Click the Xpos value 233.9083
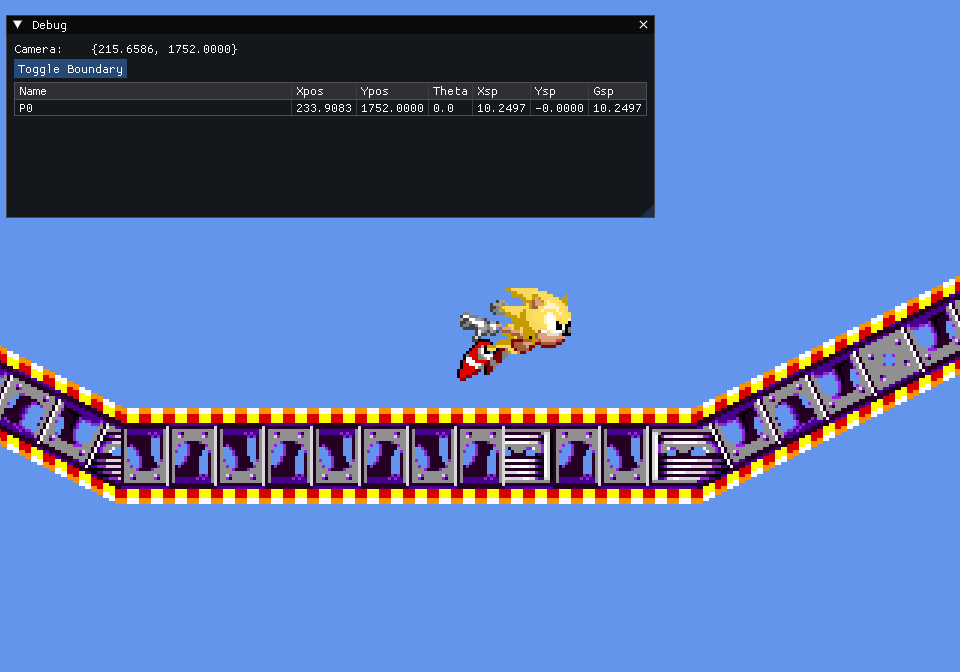Viewport: 960px width, 672px height. [x=323, y=108]
